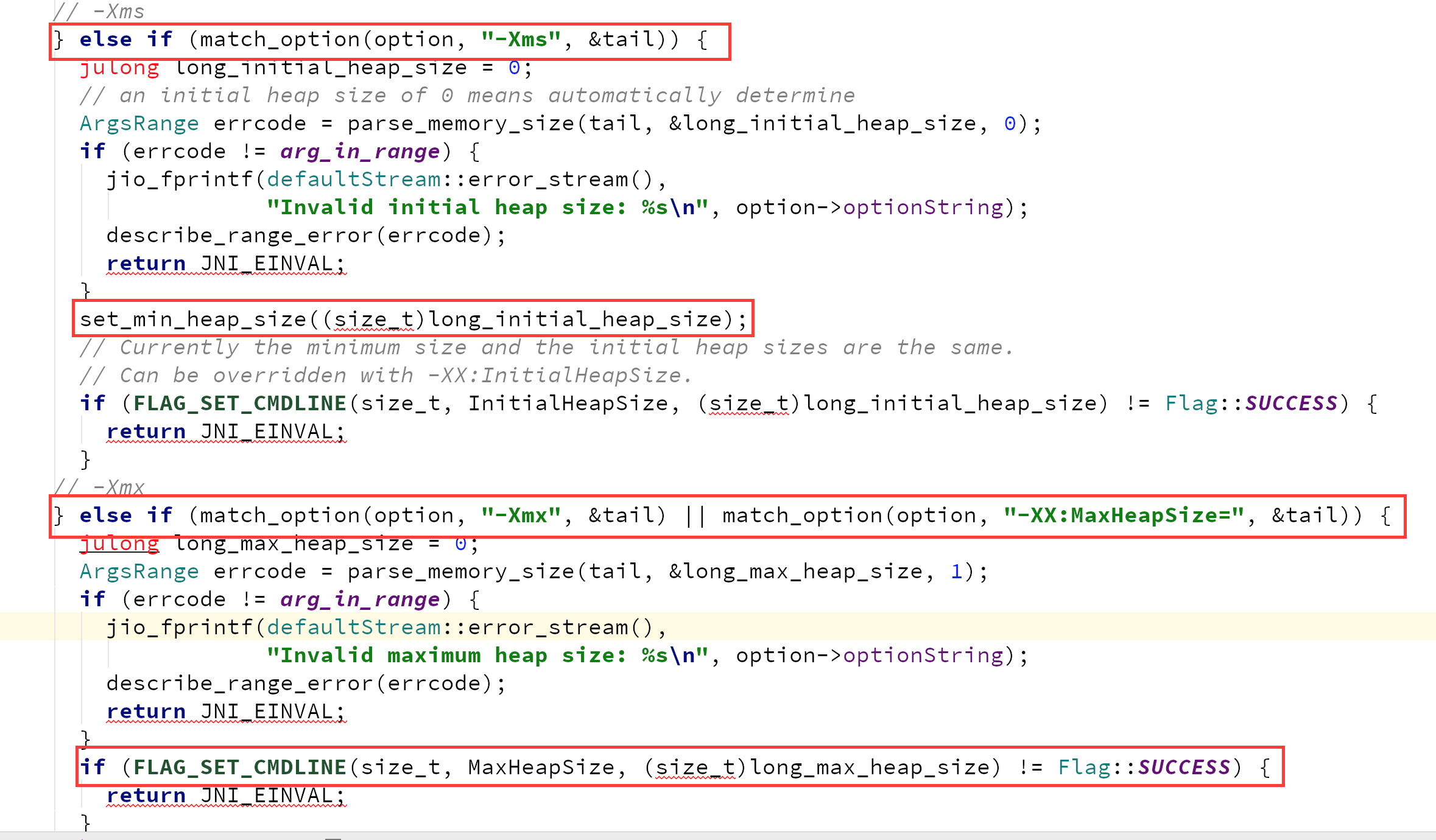Click the "// -Xms" comment line

[x=99, y=11]
